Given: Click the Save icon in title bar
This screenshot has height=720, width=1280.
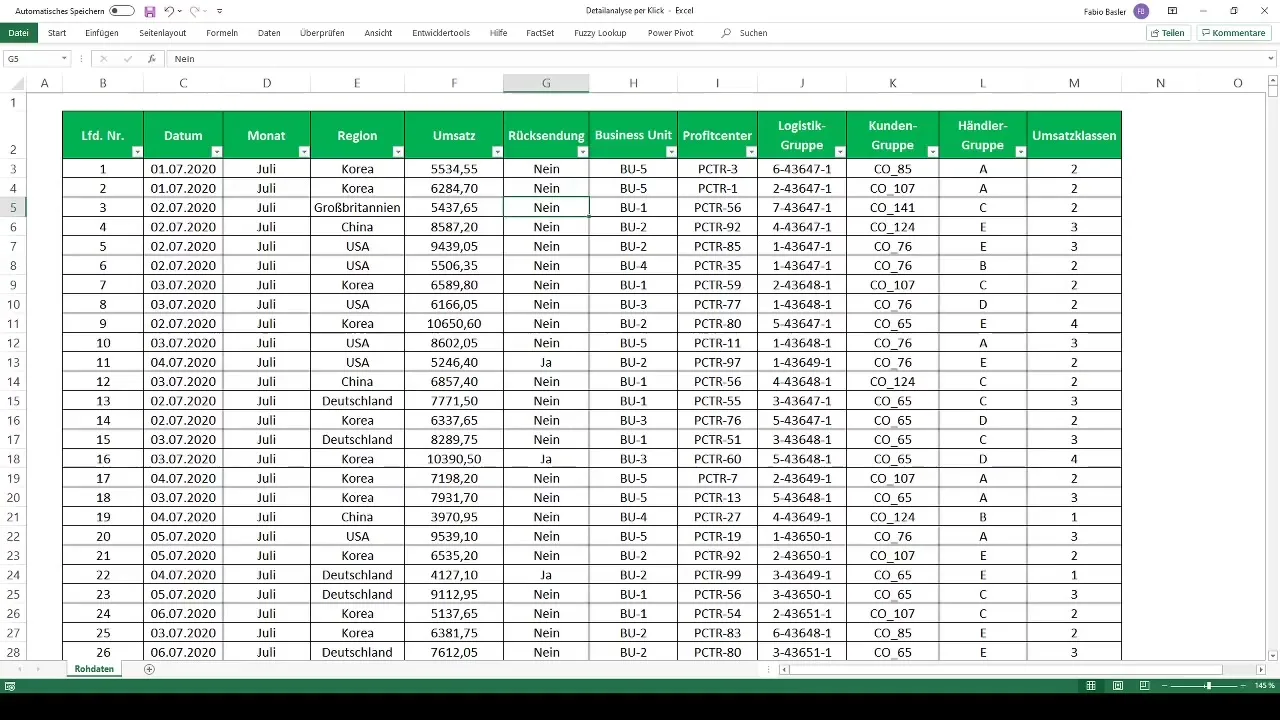Looking at the screenshot, I should point(150,11).
